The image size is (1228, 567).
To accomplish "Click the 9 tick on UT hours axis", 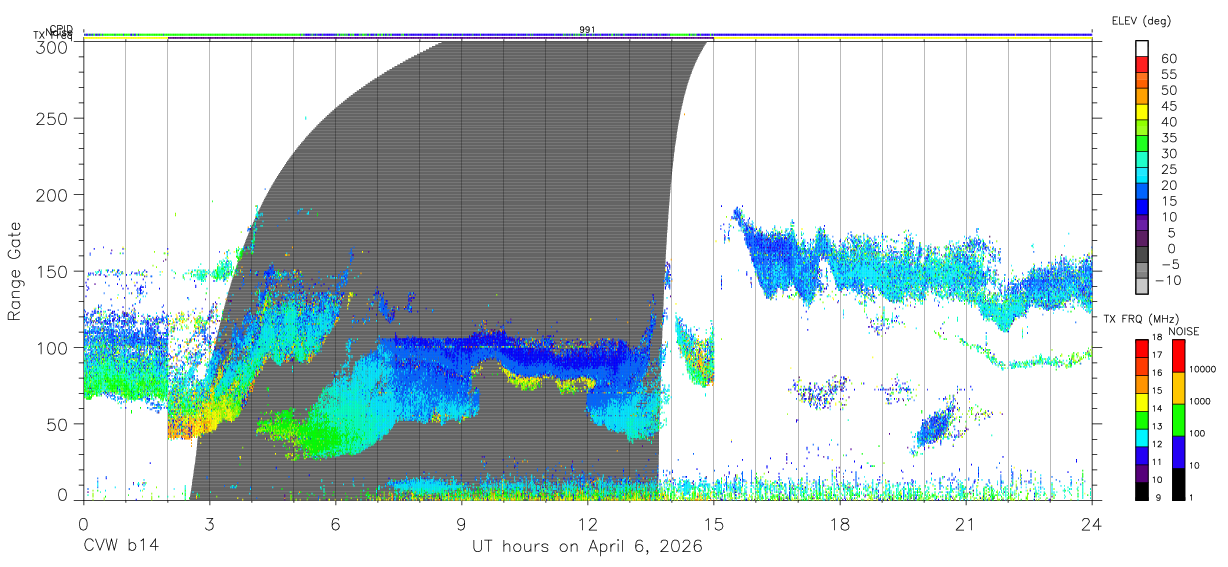I will pyautogui.click(x=461, y=525).
